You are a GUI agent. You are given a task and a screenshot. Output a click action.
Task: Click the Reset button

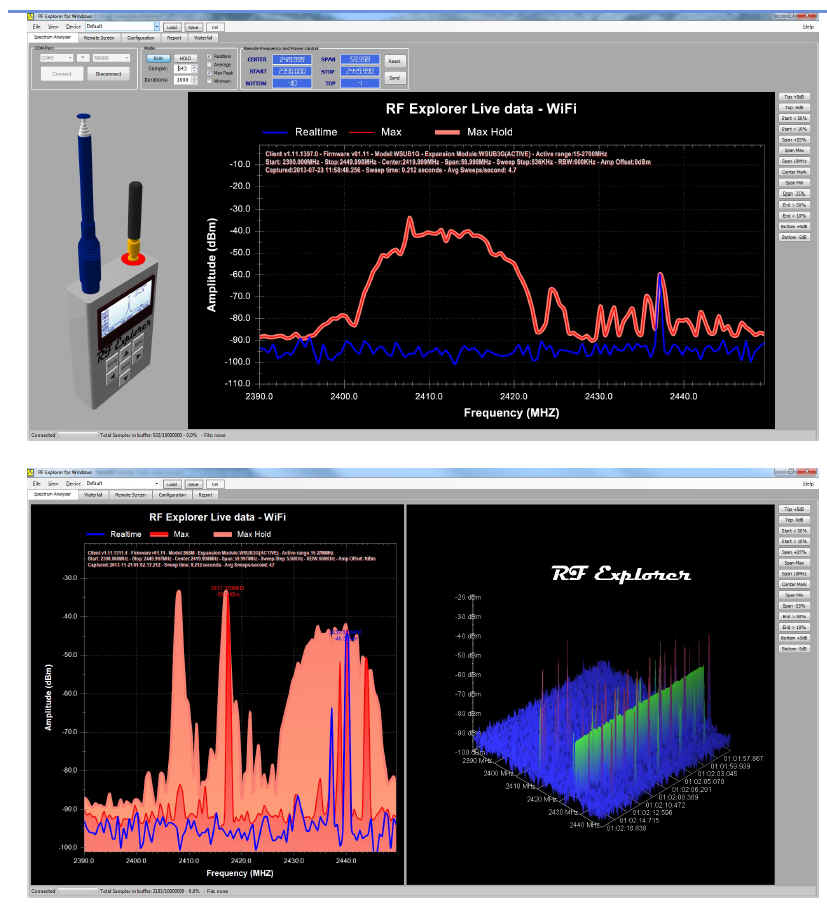(394, 61)
